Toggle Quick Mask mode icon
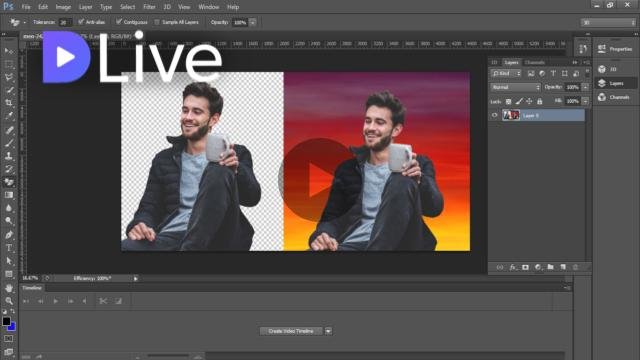 coord(9,339)
